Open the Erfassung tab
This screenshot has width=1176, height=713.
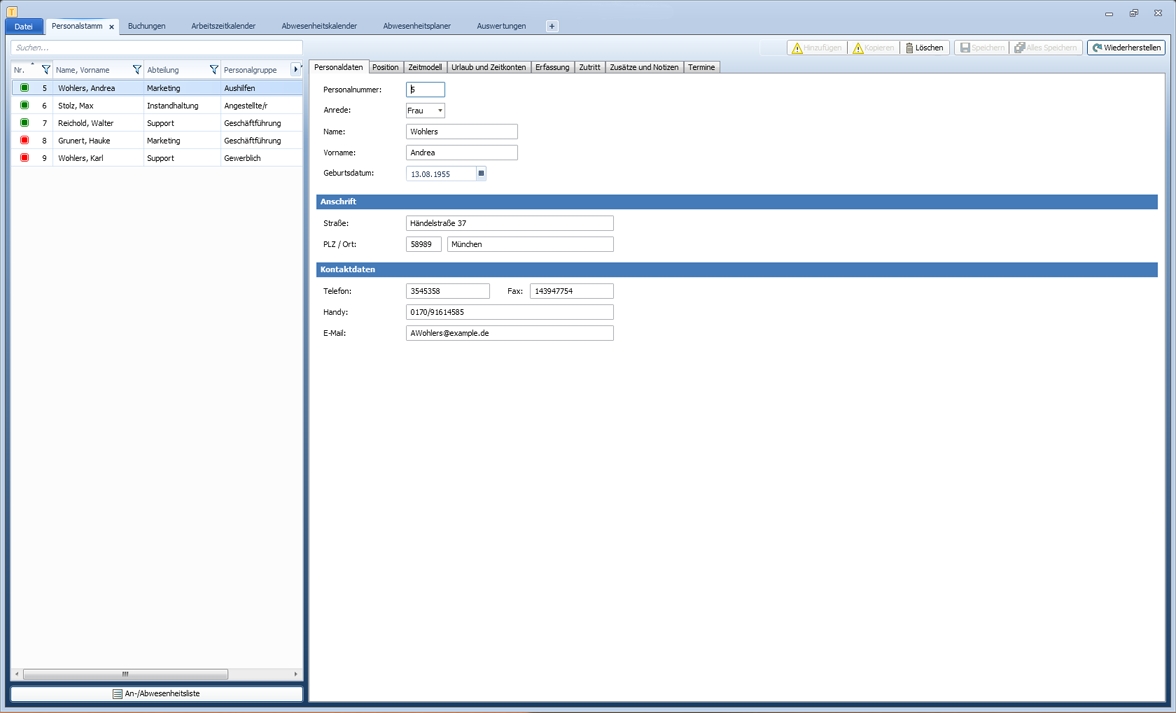coord(552,67)
